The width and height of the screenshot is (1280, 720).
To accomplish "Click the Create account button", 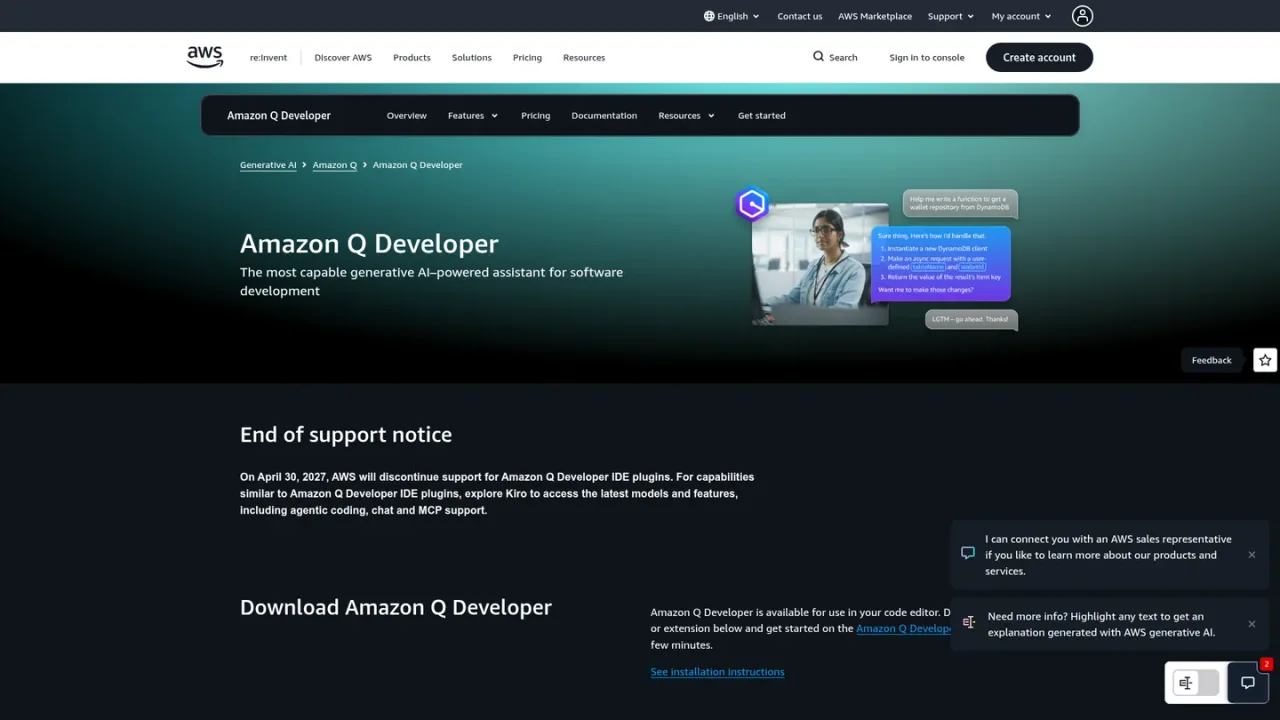I will click(x=1040, y=57).
